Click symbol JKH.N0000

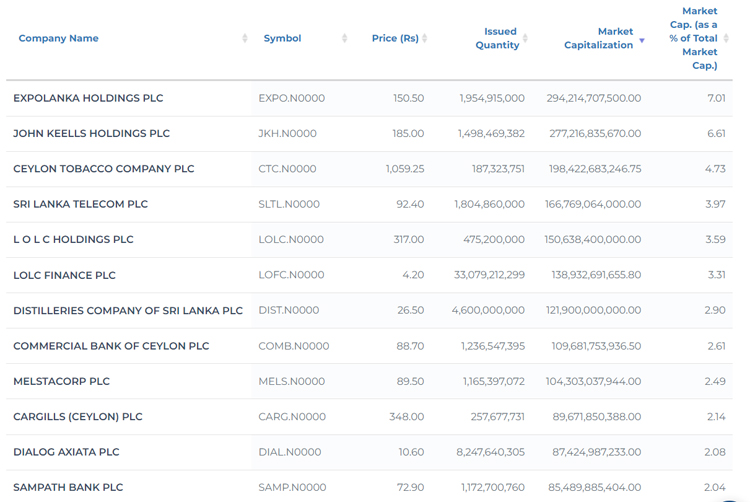287,133
